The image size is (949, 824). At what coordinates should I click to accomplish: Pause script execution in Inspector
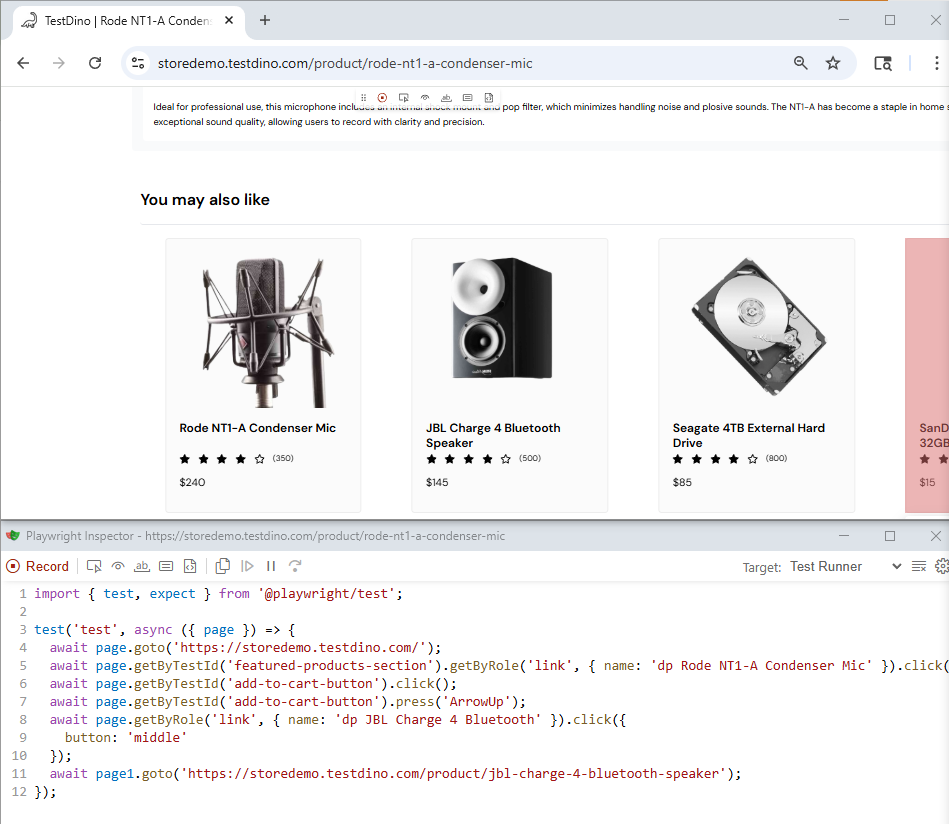(271, 566)
